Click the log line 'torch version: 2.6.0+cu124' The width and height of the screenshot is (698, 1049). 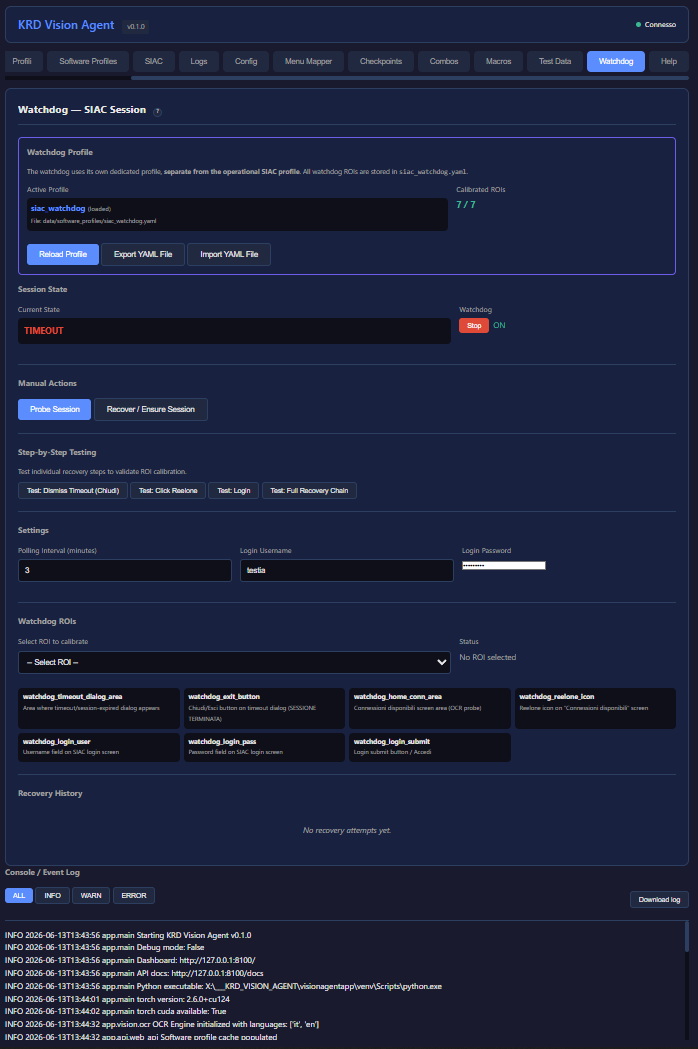[x=117, y=999]
